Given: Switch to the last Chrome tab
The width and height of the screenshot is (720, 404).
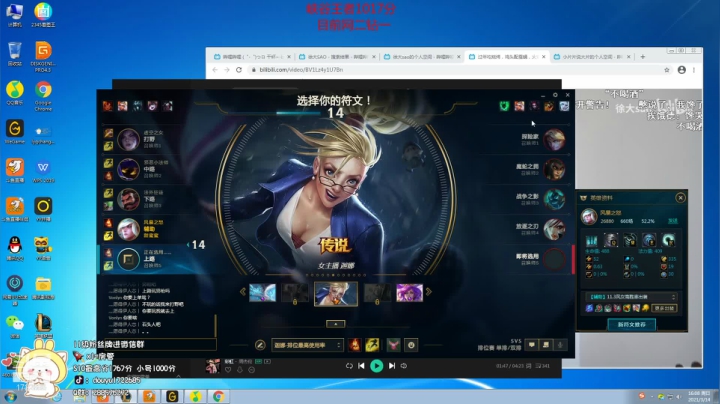Looking at the screenshot, I should (592, 57).
